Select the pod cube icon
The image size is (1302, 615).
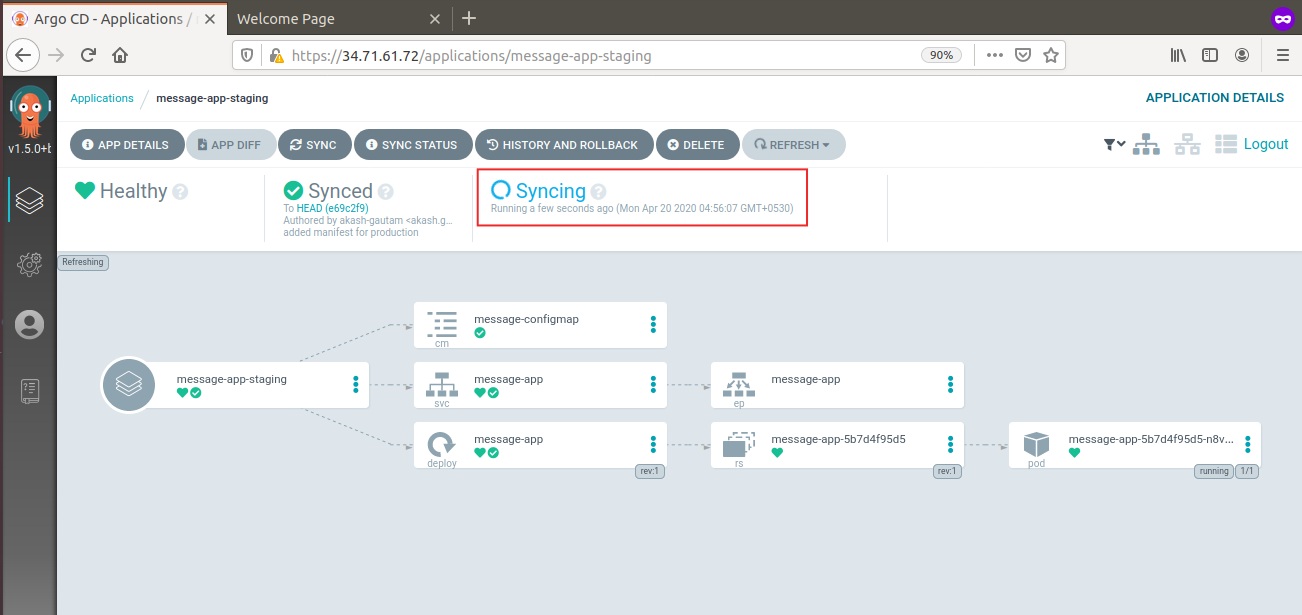1036,444
